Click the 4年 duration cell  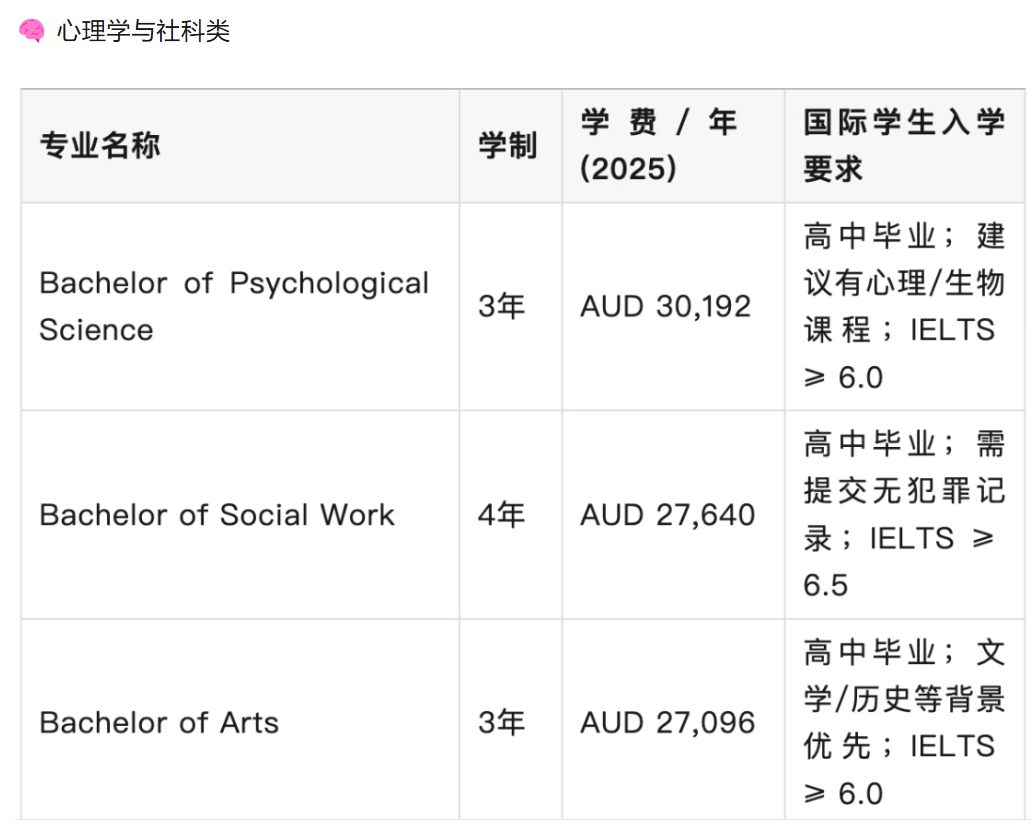[x=502, y=515]
